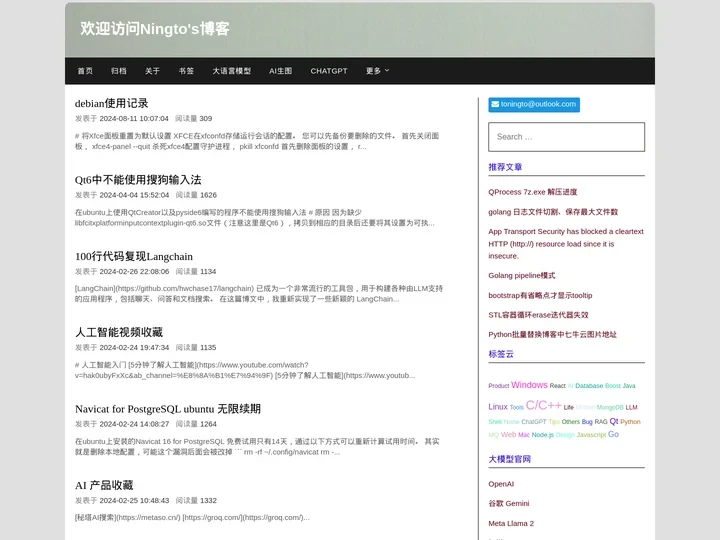Select the C/C++ tag
The width and height of the screenshot is (720, 540).
click(x=544, y=405)
